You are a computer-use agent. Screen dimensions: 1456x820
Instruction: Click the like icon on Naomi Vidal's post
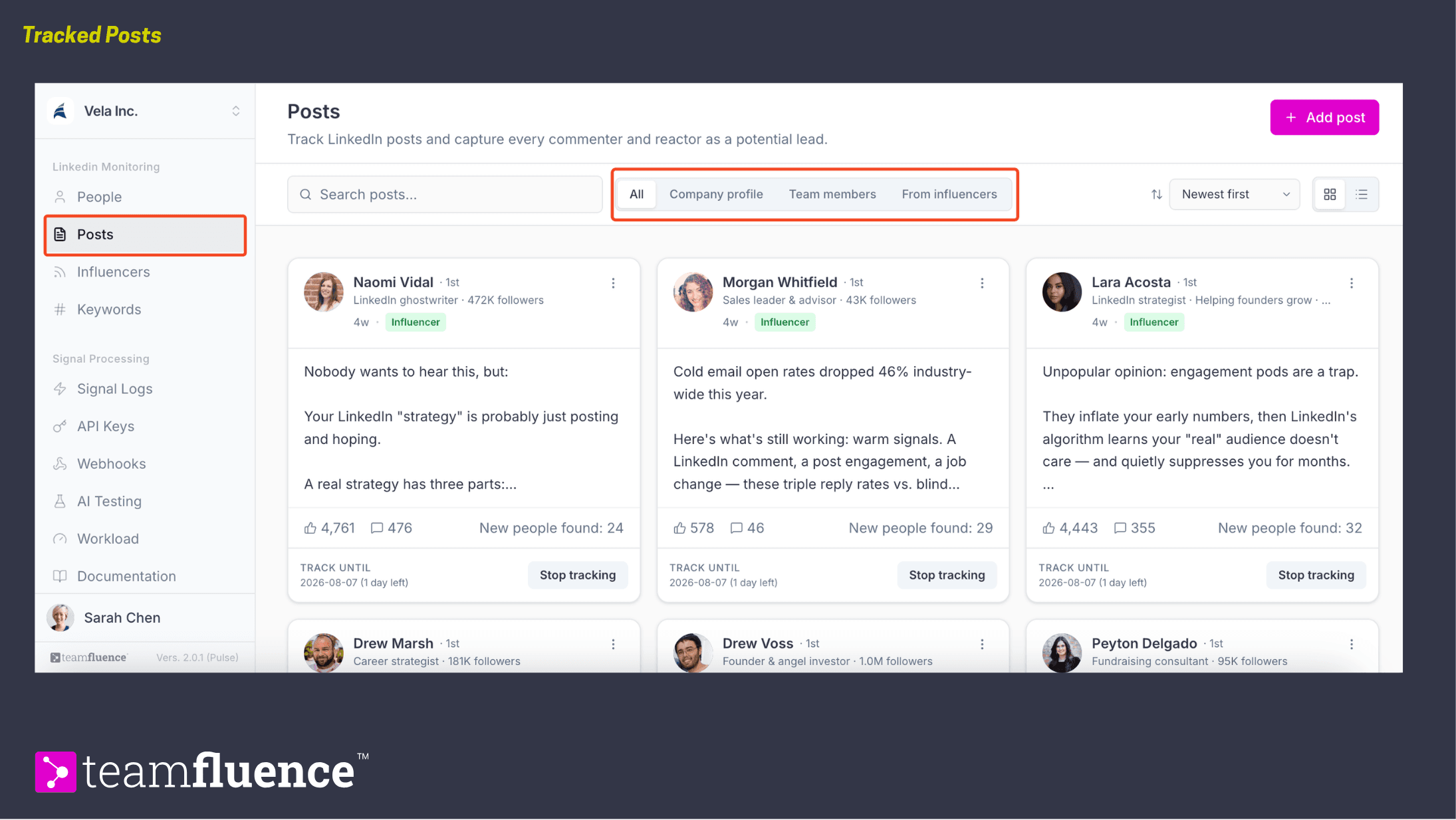(310, 528)
